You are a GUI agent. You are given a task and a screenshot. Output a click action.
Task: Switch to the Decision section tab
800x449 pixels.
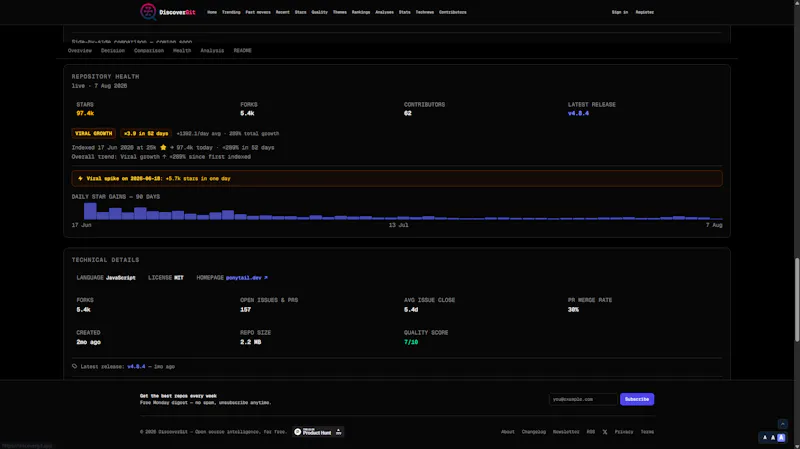(x=113, y=51)
